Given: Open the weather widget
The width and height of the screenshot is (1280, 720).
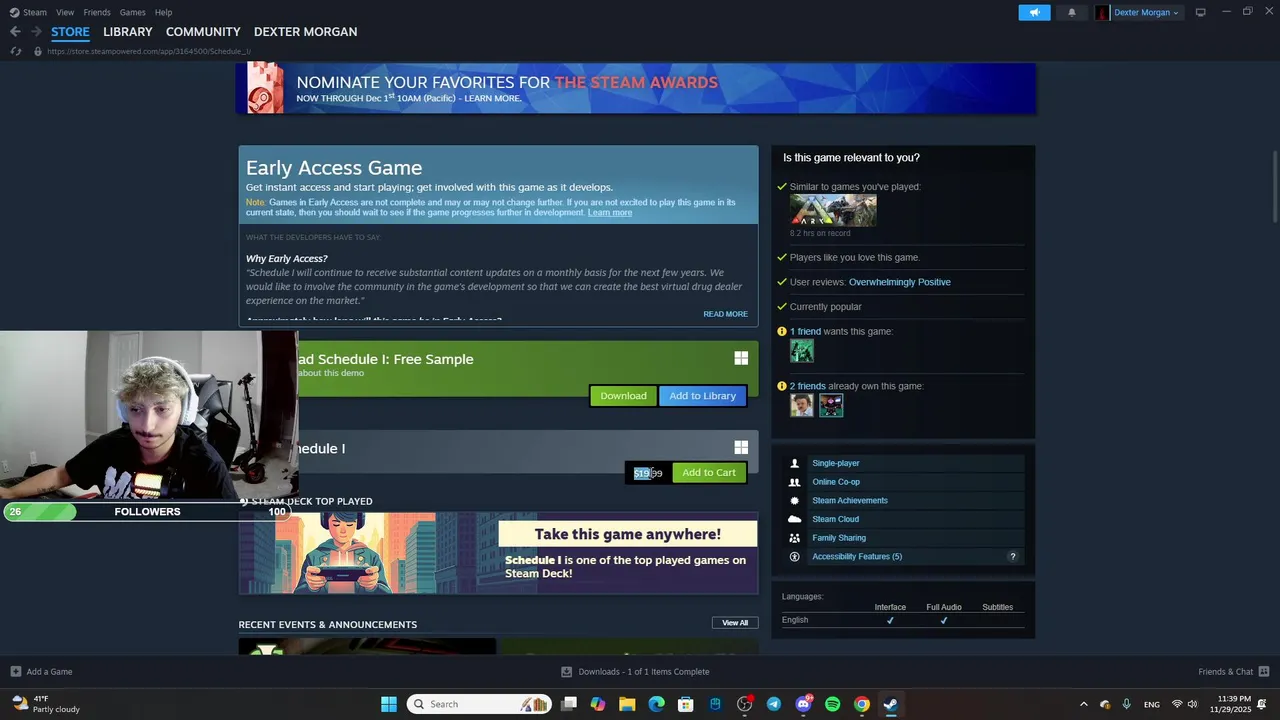Looking at the screenshot, I should tap(45, 704).
